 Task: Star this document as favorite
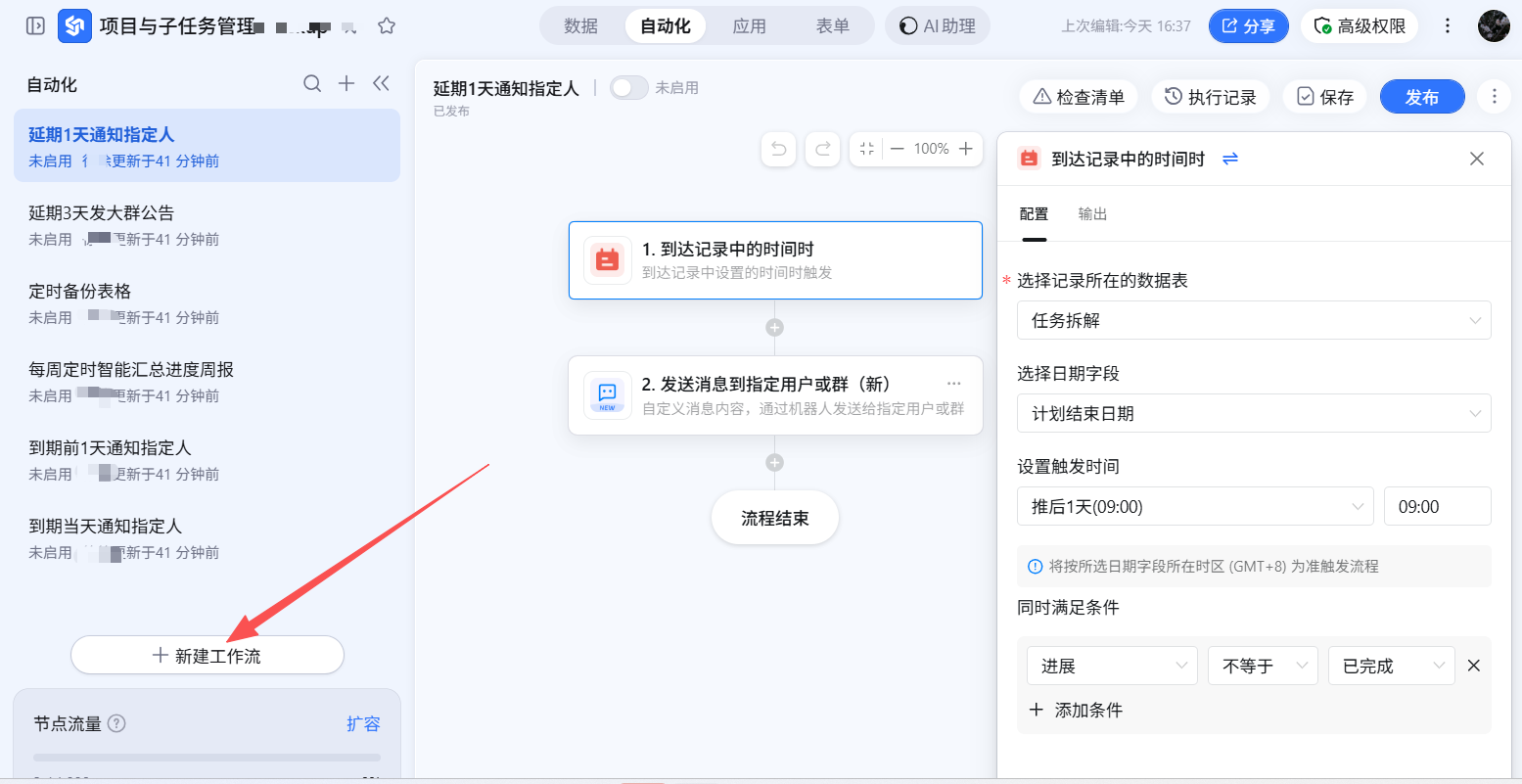(x=387, y=26)
